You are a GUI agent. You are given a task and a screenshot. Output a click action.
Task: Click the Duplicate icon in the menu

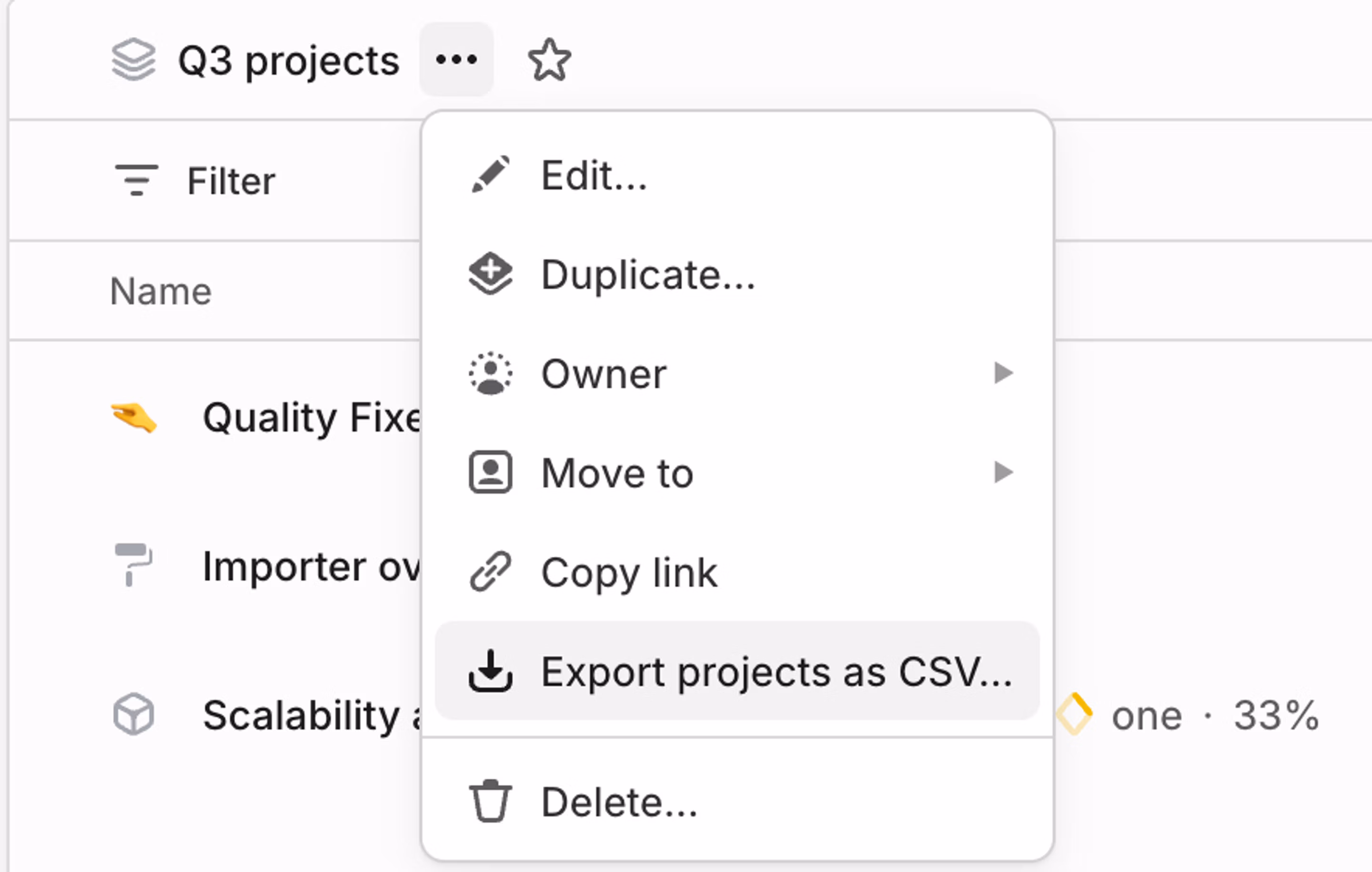point(491,274)
